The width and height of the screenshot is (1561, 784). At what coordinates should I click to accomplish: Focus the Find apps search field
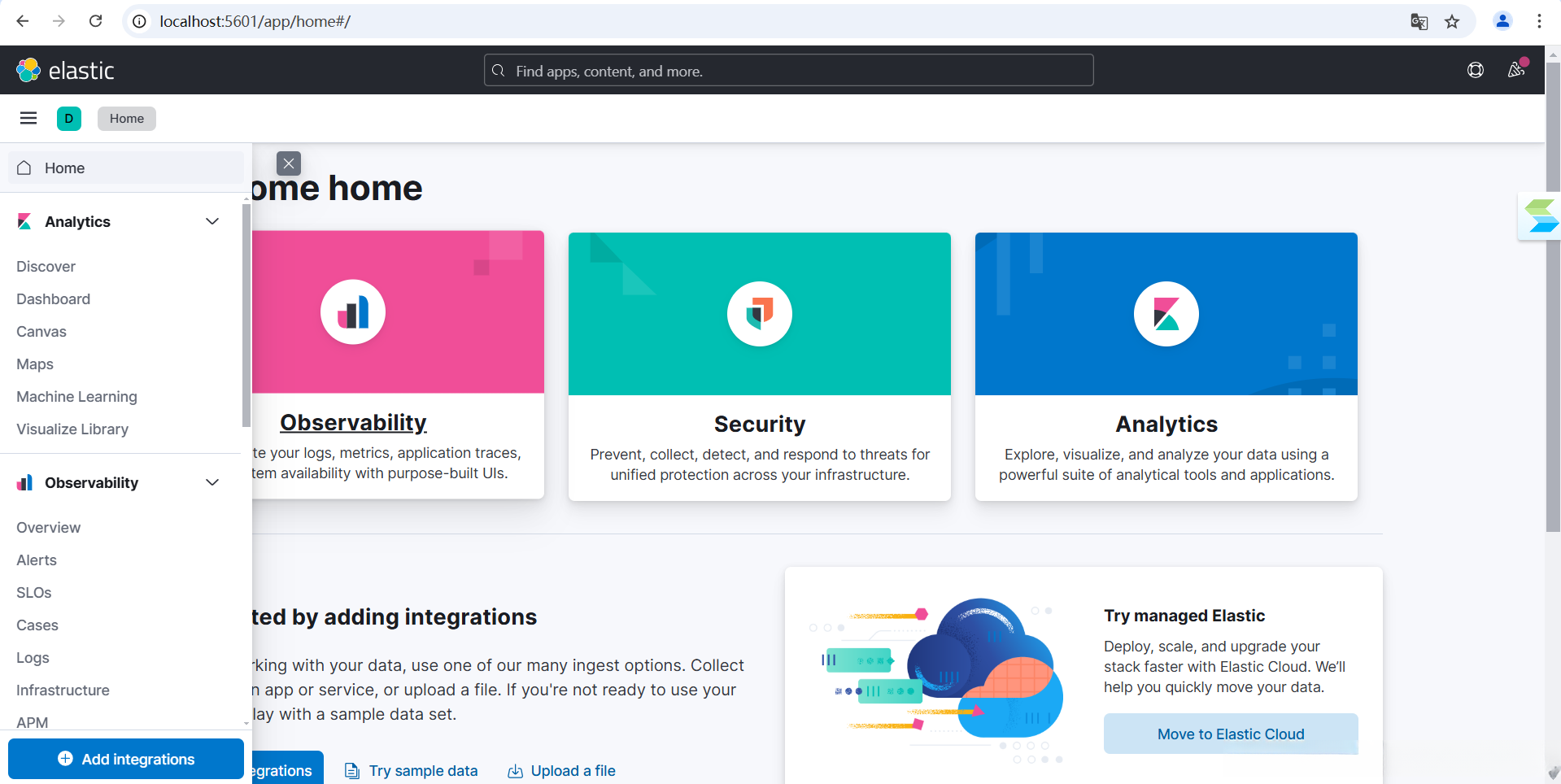(x=789, y=71)
